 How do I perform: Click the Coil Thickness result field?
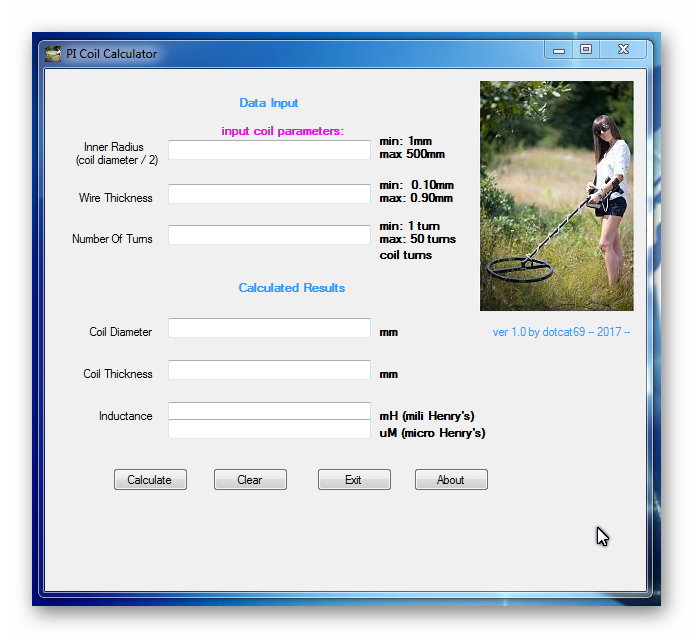269,370
